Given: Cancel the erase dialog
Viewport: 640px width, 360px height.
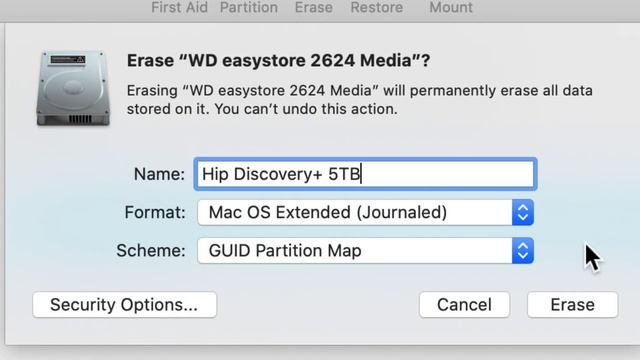Looking at the screenshot, I should pos(464,304).
